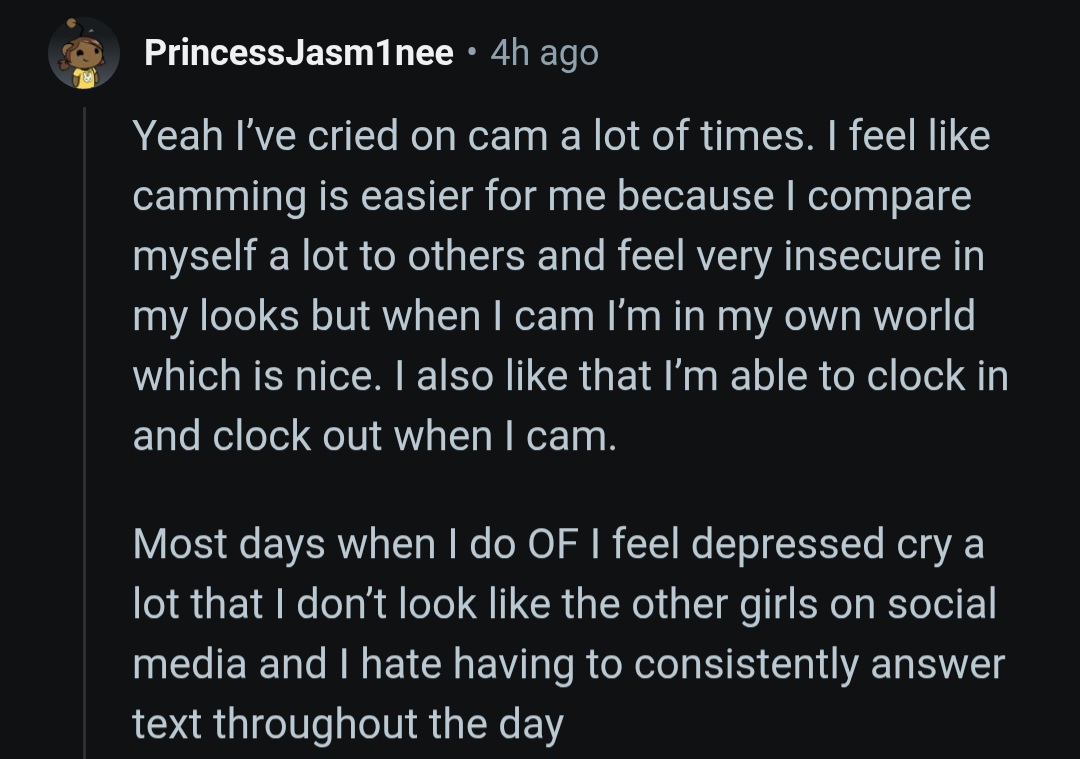The height and width of the screenshot is (759, 1080).
Task: Click the line "lot that I don't look like"
Action: pos(564,604)
